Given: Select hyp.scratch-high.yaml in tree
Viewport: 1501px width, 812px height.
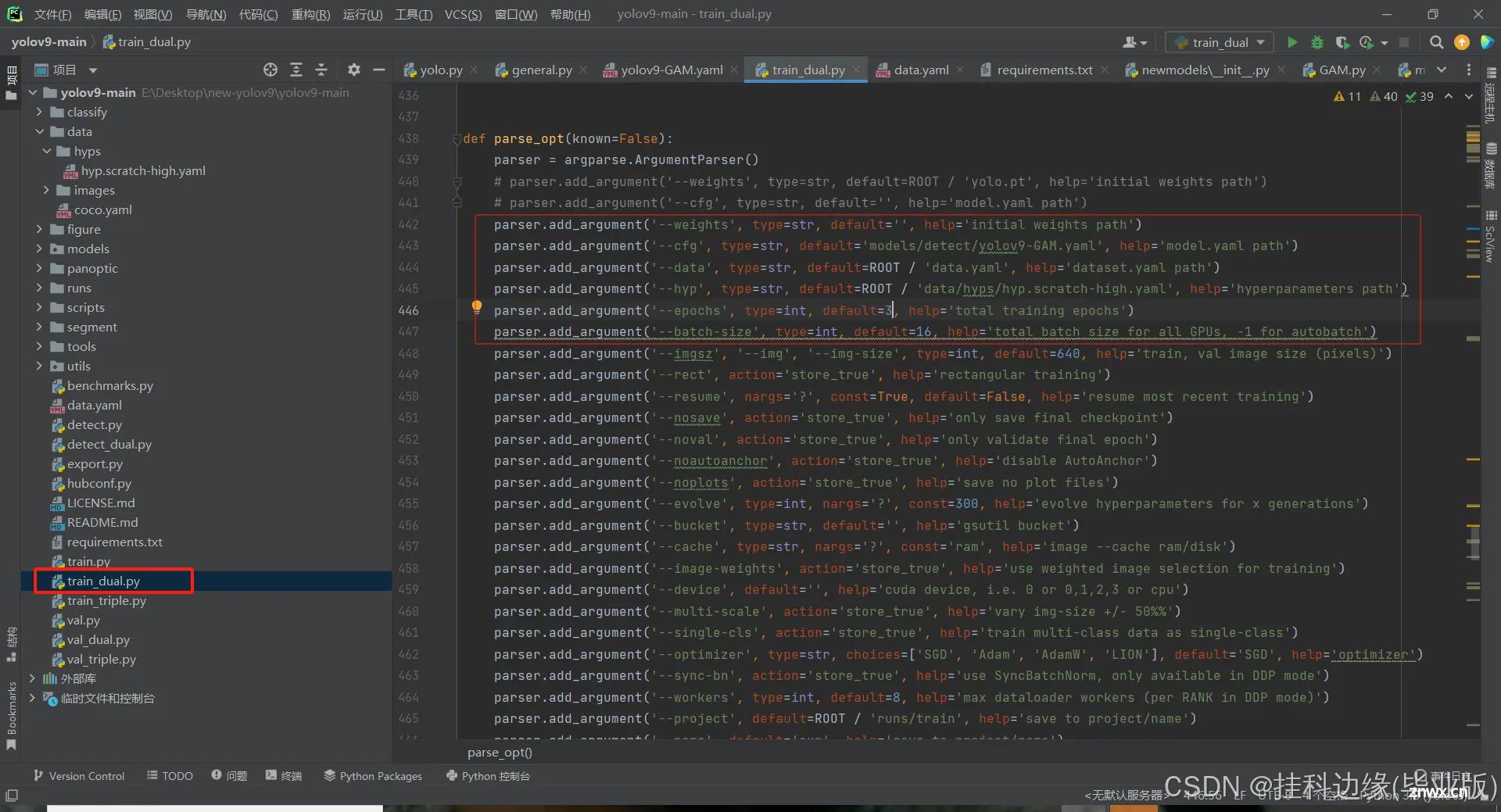Looking at the screenshot, I should pos(143,170).
